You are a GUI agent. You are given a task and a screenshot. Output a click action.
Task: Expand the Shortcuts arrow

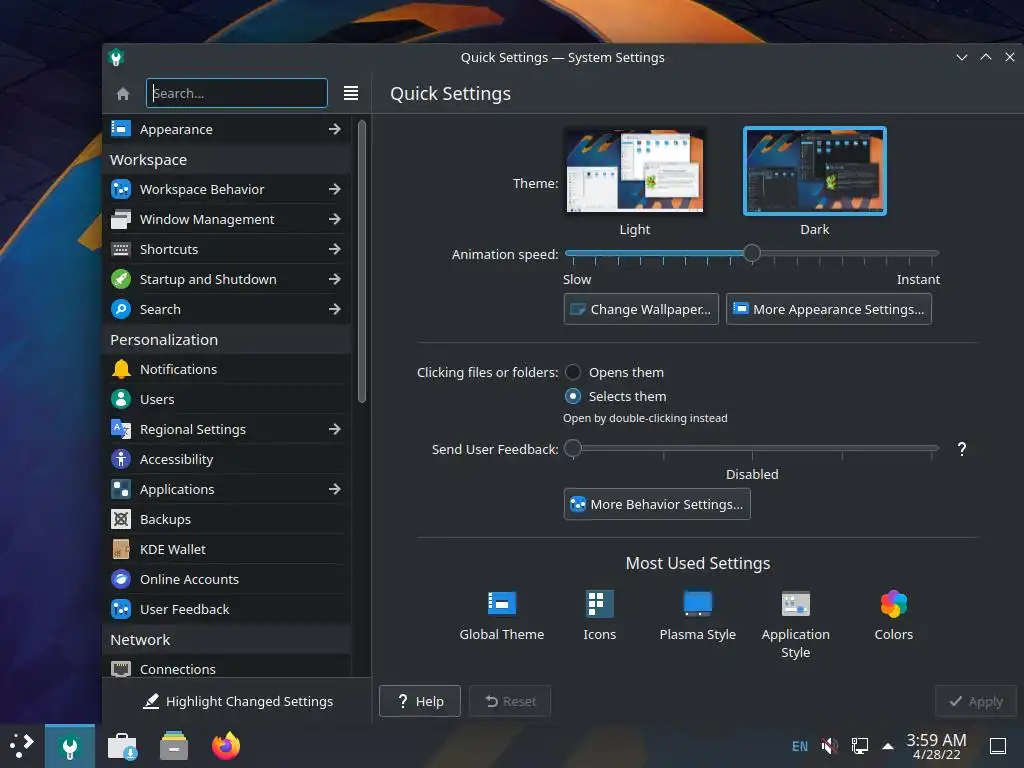334,249
